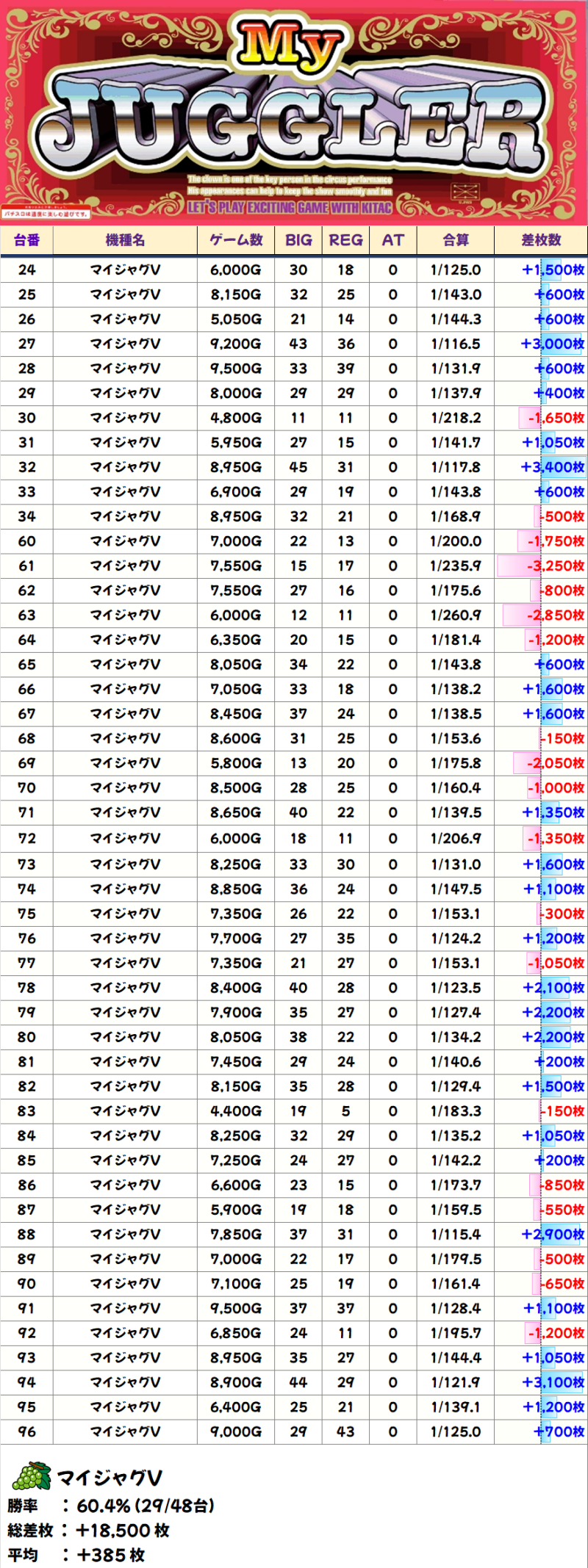Viewport: 588px width, 1568px height.
Task: Sort by the ゲーム数 column header
Action: 235,240
